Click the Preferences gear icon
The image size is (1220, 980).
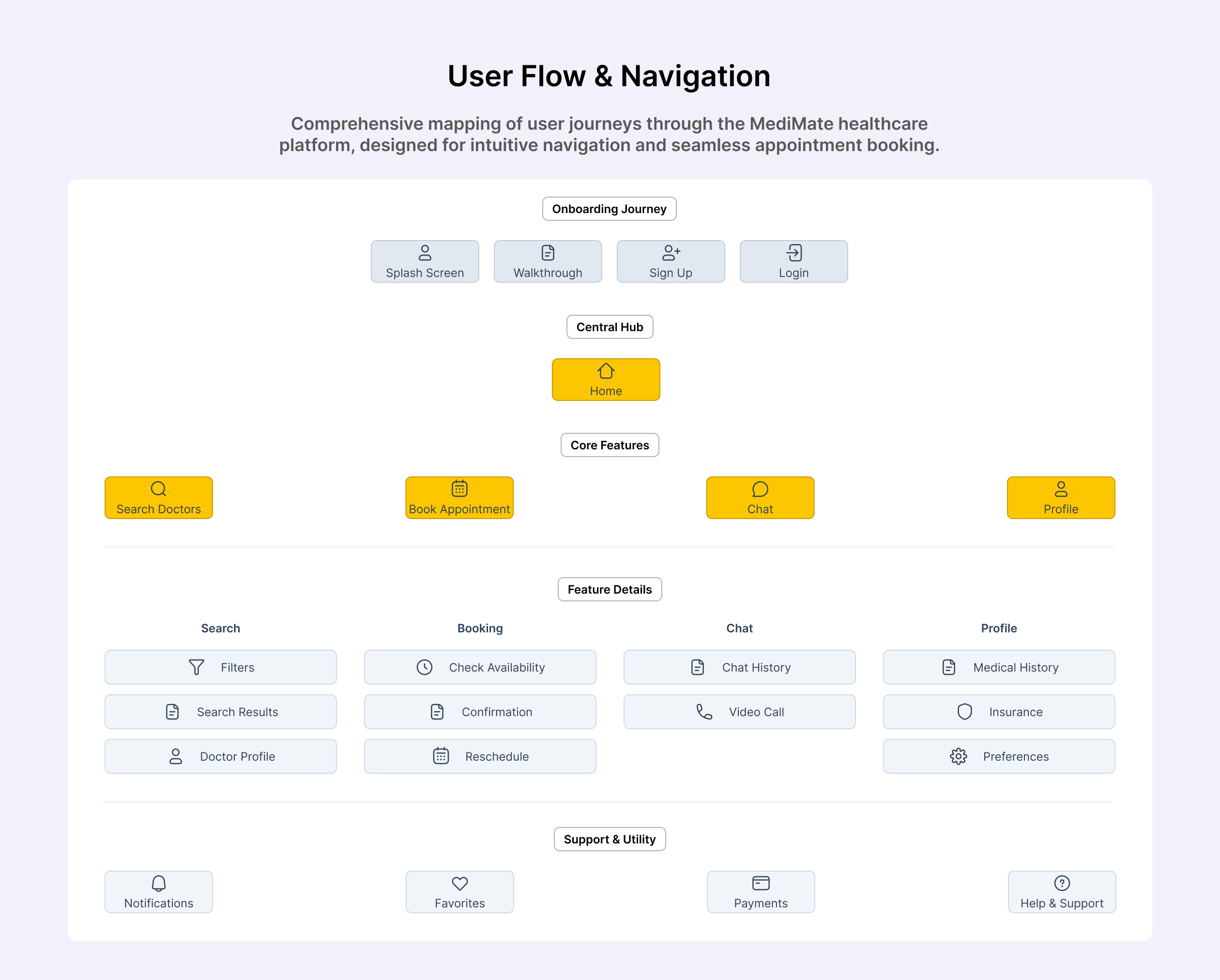958,756
